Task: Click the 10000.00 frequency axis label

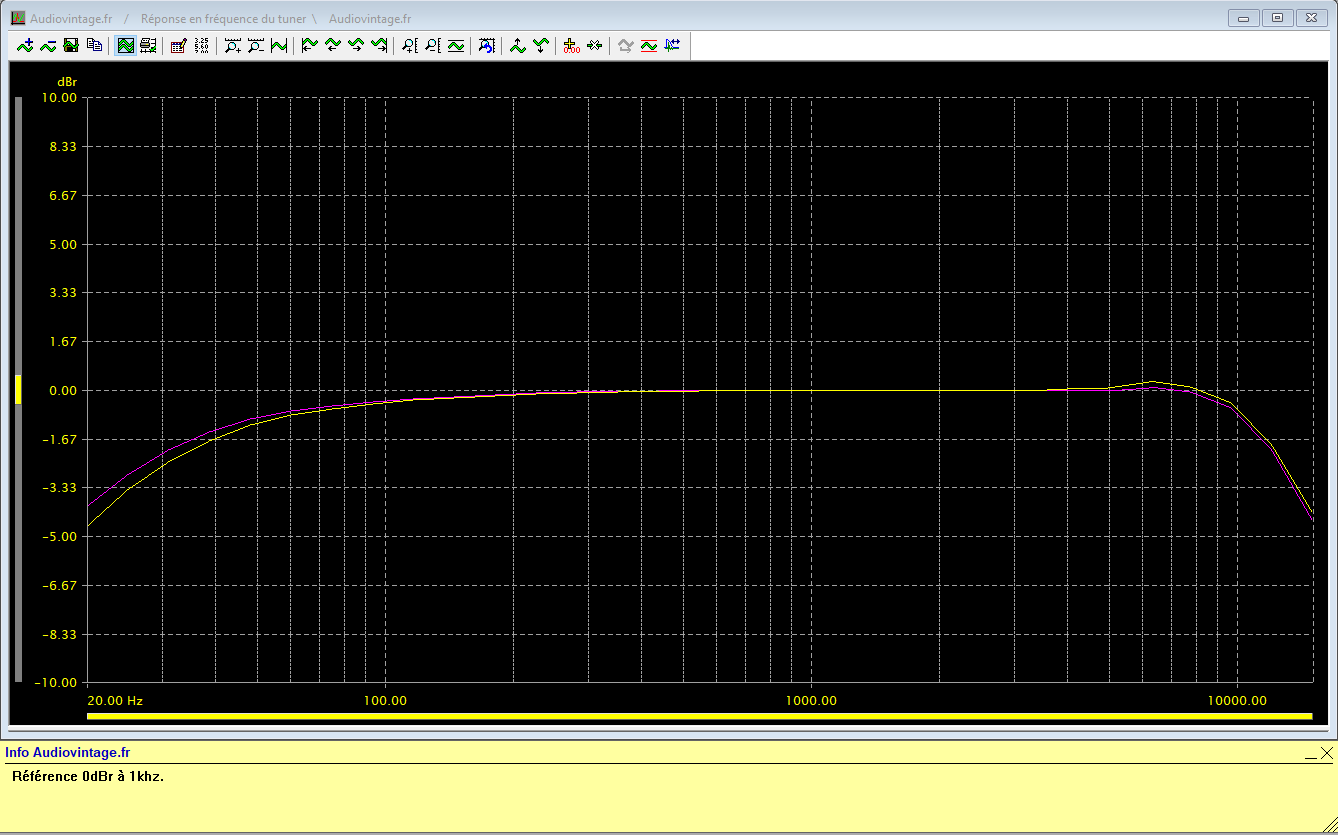Action: coord(1236,701)
